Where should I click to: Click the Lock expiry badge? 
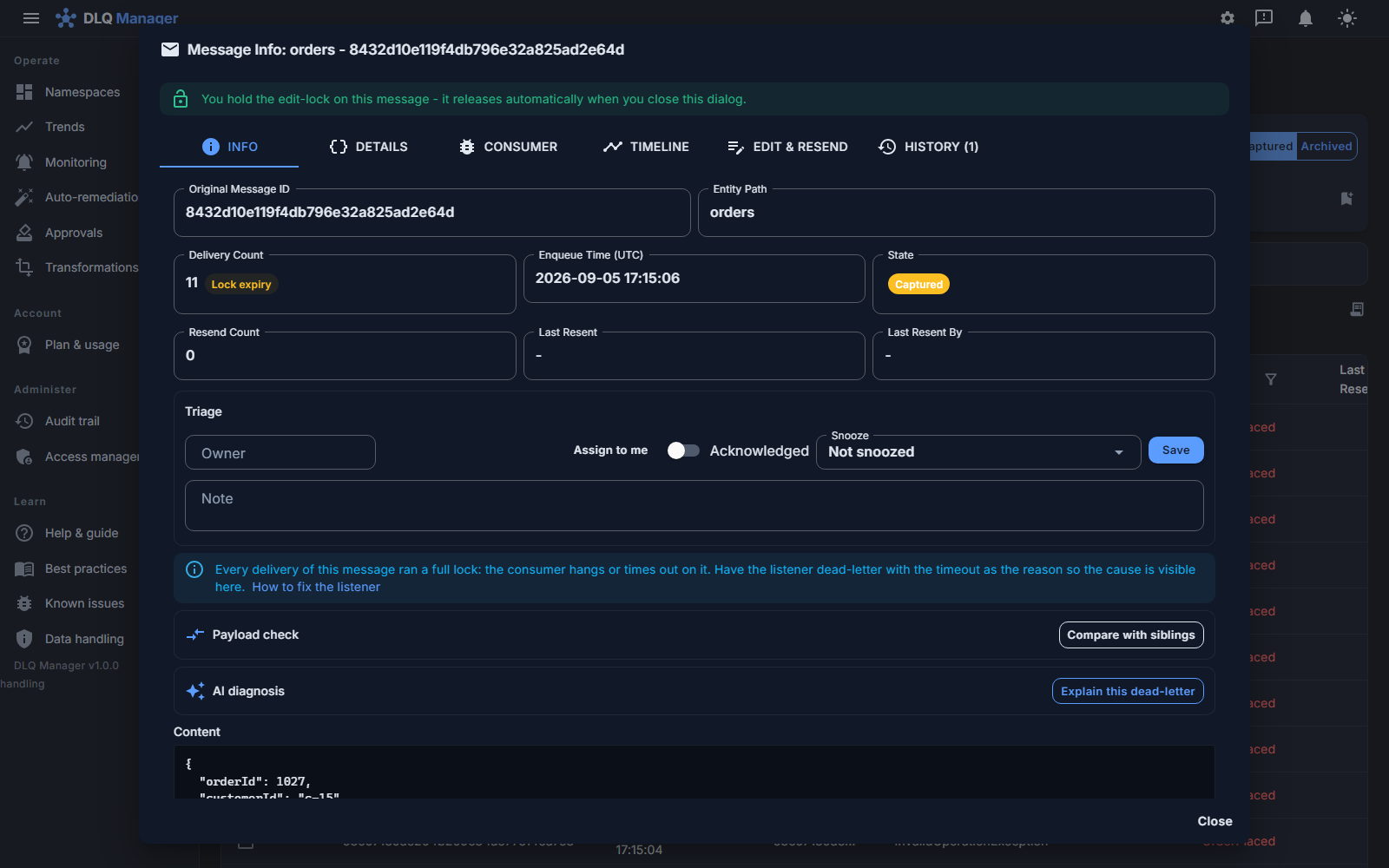pyautogui.click(x=241, y=284)
